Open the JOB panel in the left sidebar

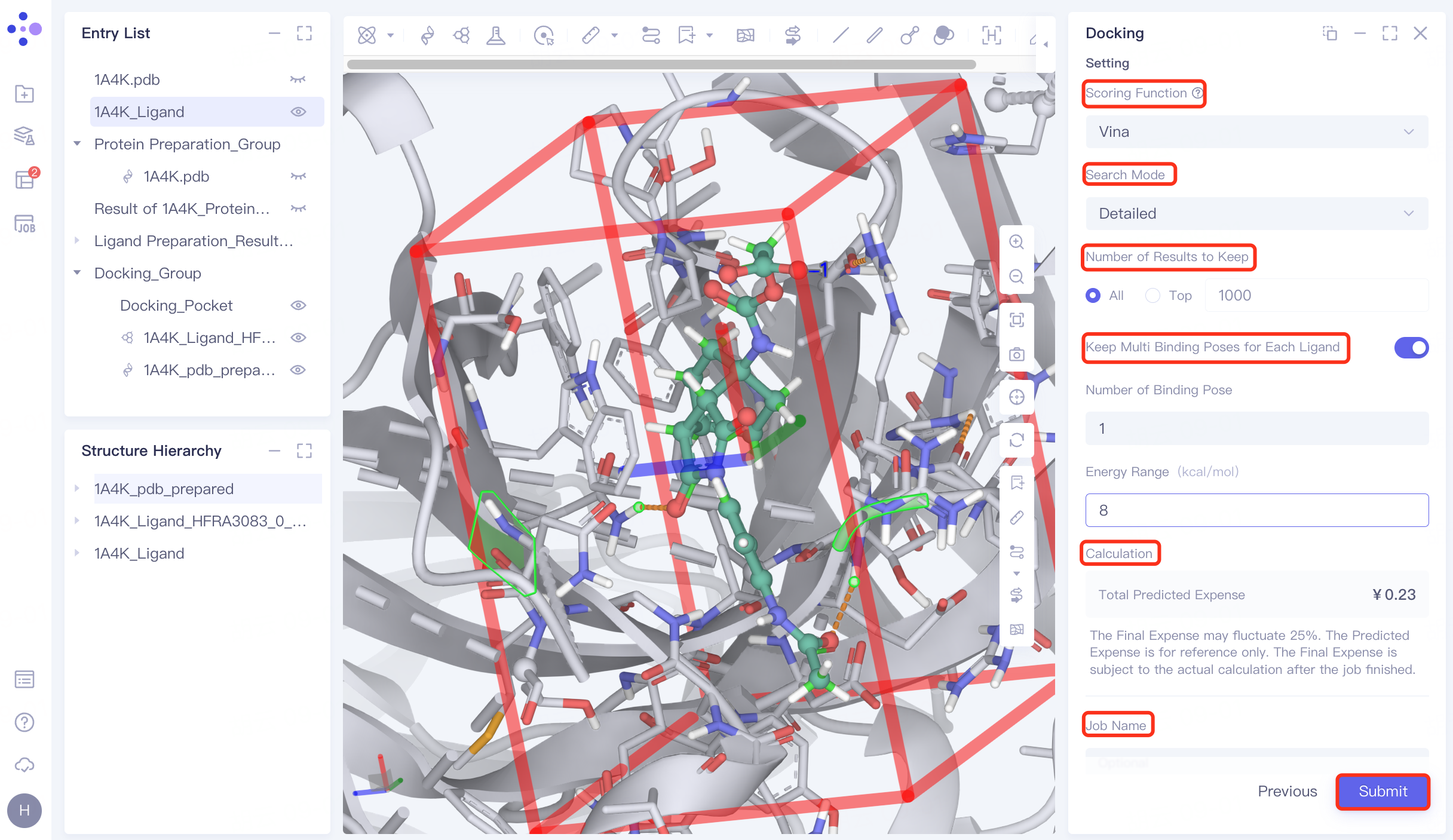click(x=24, y=223)
